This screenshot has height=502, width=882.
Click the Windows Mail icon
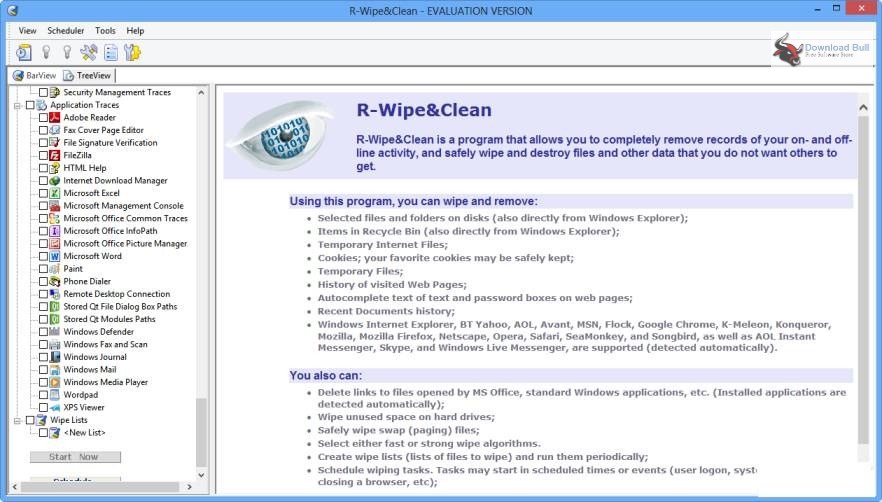pyautogui.click(x=55, y=370)
